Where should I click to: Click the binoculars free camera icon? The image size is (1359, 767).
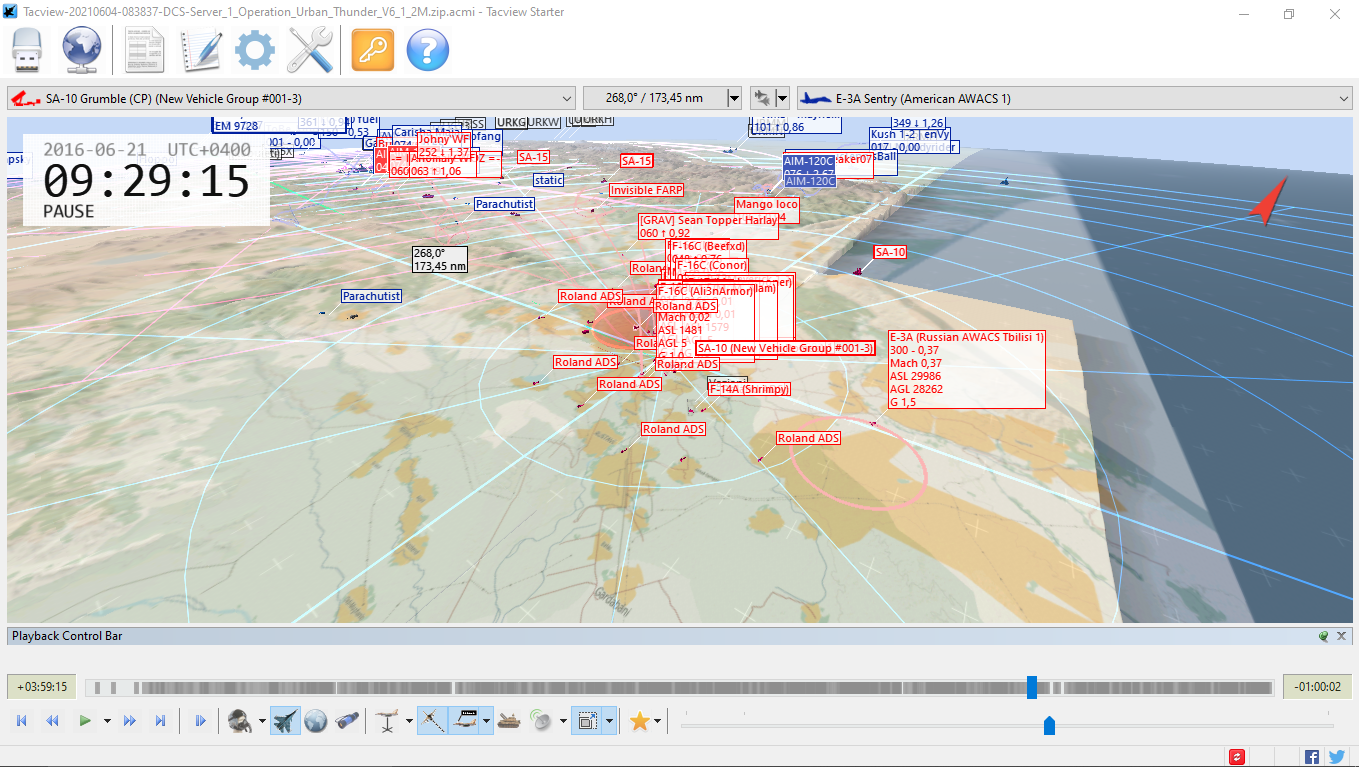(x=347, y=721)
